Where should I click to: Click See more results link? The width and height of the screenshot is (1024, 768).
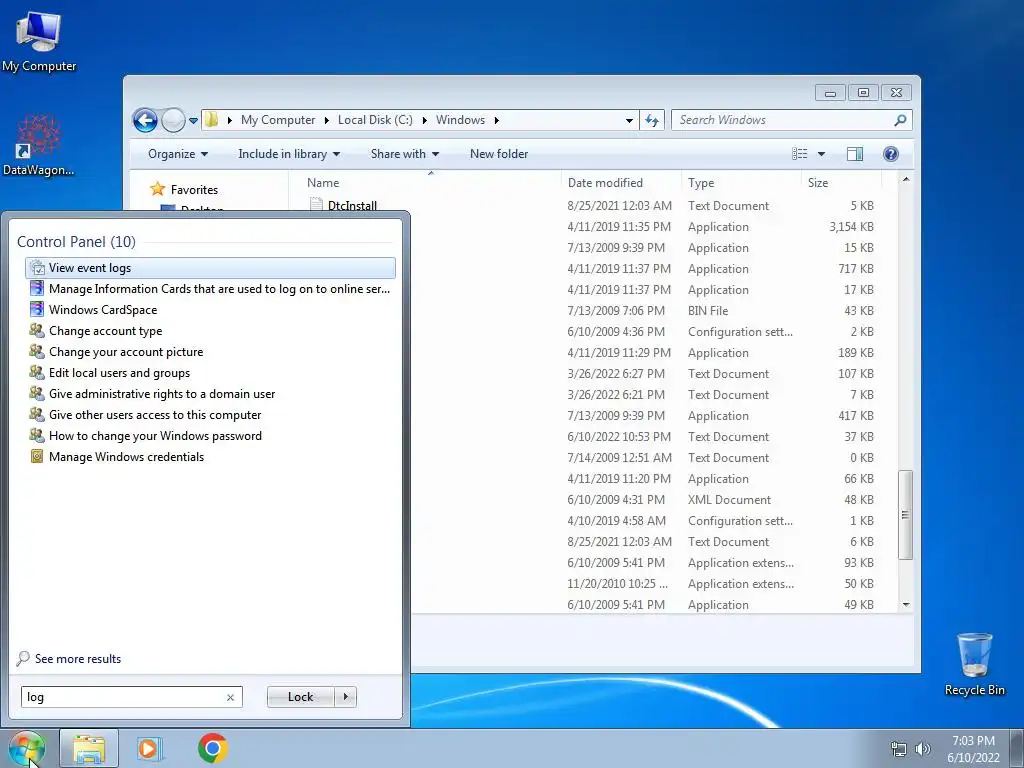pyautogui.click(x=78, y=659)
